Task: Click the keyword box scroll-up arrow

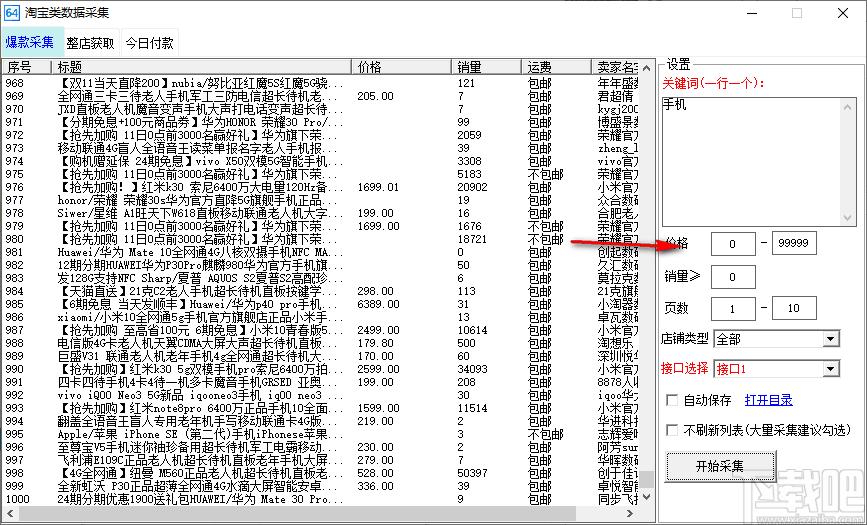Action: click(x=848, y=106)
